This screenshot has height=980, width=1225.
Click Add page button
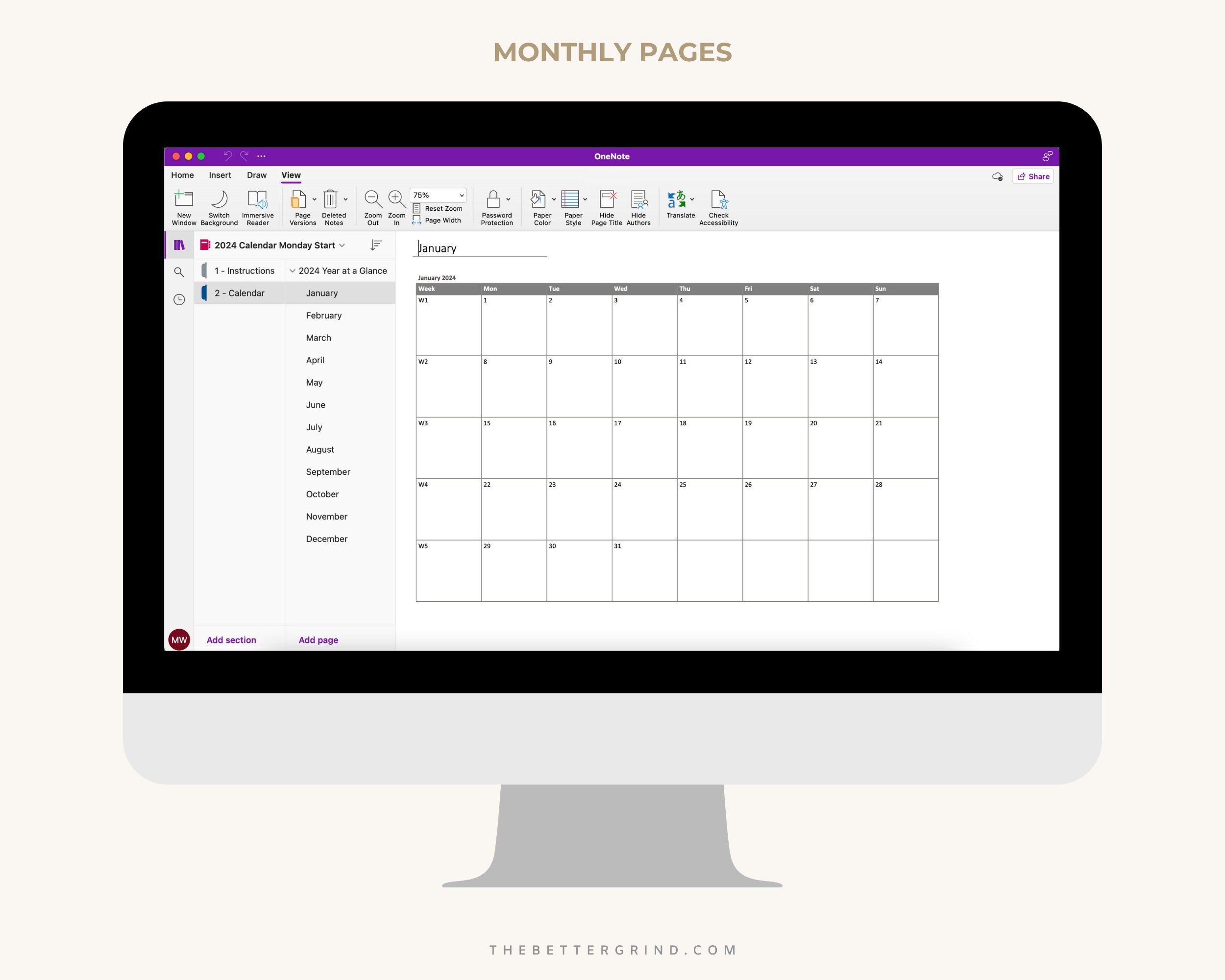point(317,640)
